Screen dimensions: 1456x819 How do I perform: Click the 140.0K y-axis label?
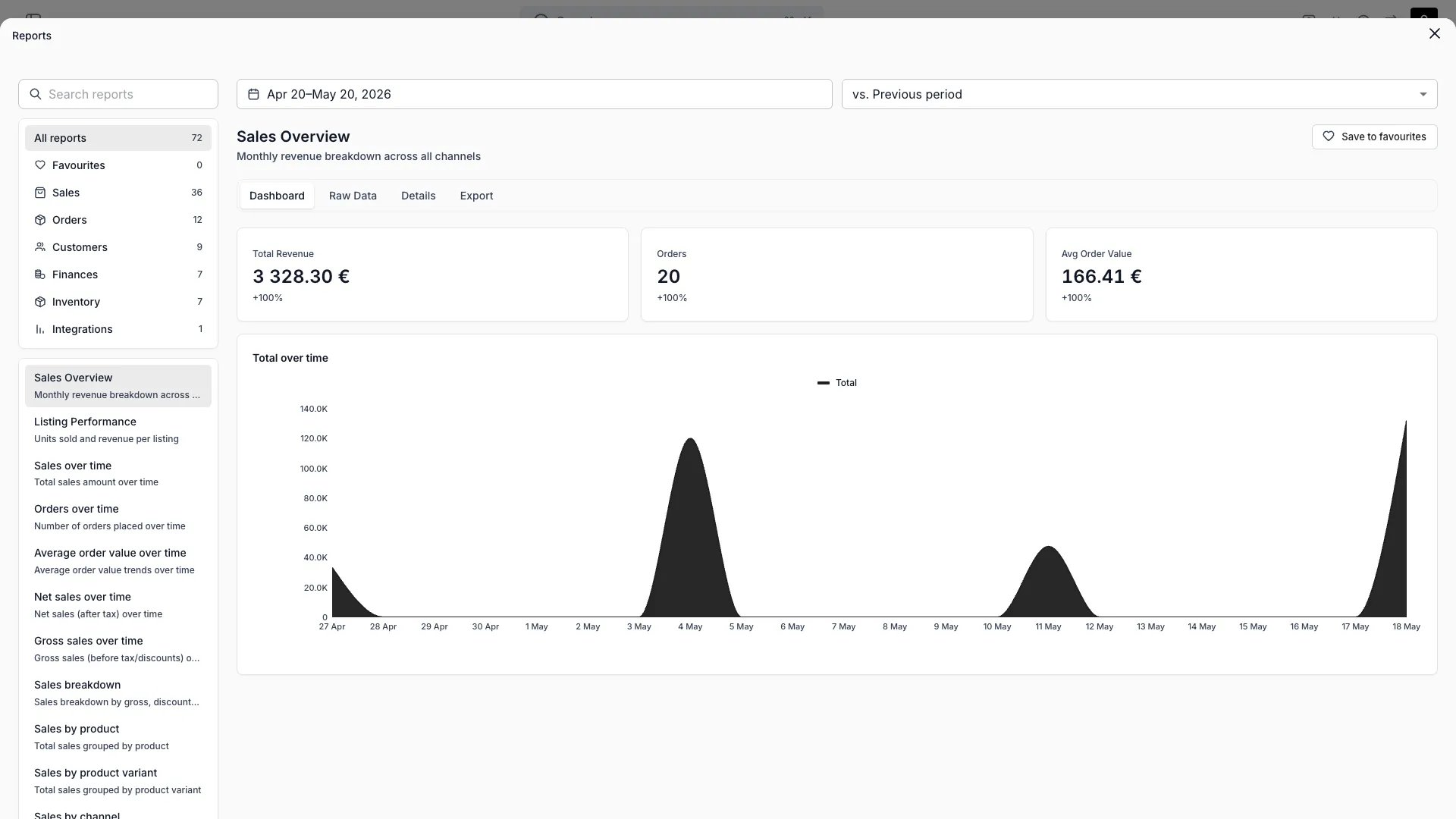(313, 409)
